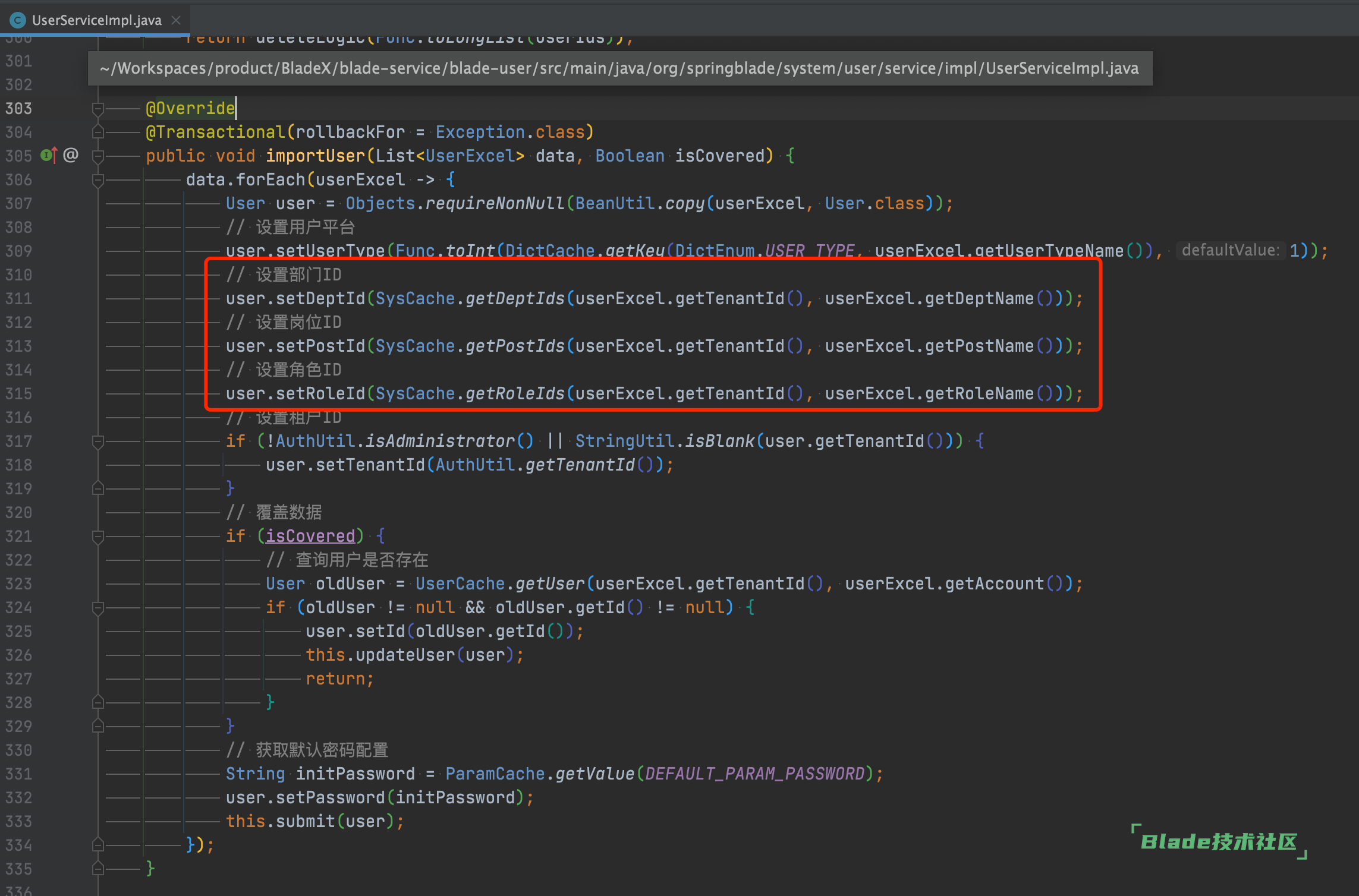Click the requireNonNull method call

click(495, 203)
